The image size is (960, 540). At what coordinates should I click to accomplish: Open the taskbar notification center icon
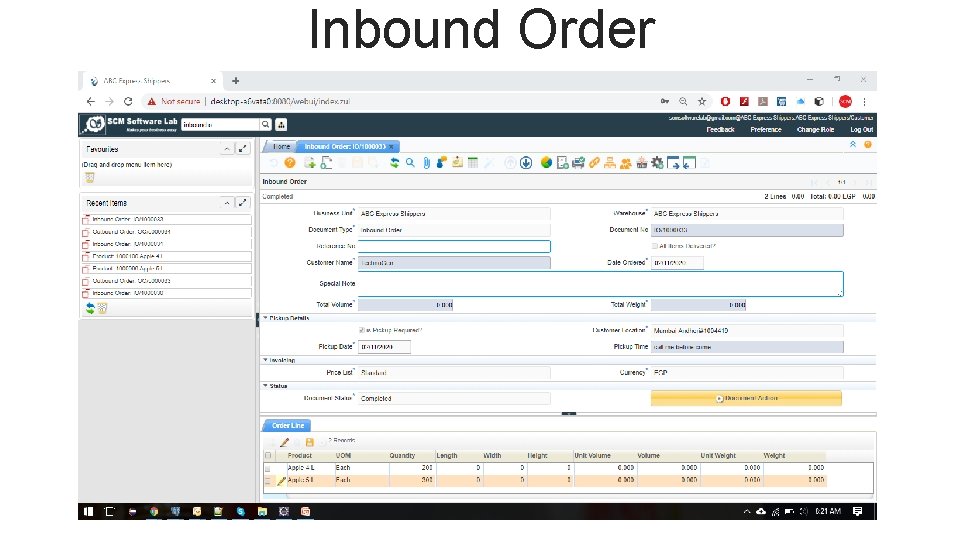pyautogui.click(x=857, y=511)
